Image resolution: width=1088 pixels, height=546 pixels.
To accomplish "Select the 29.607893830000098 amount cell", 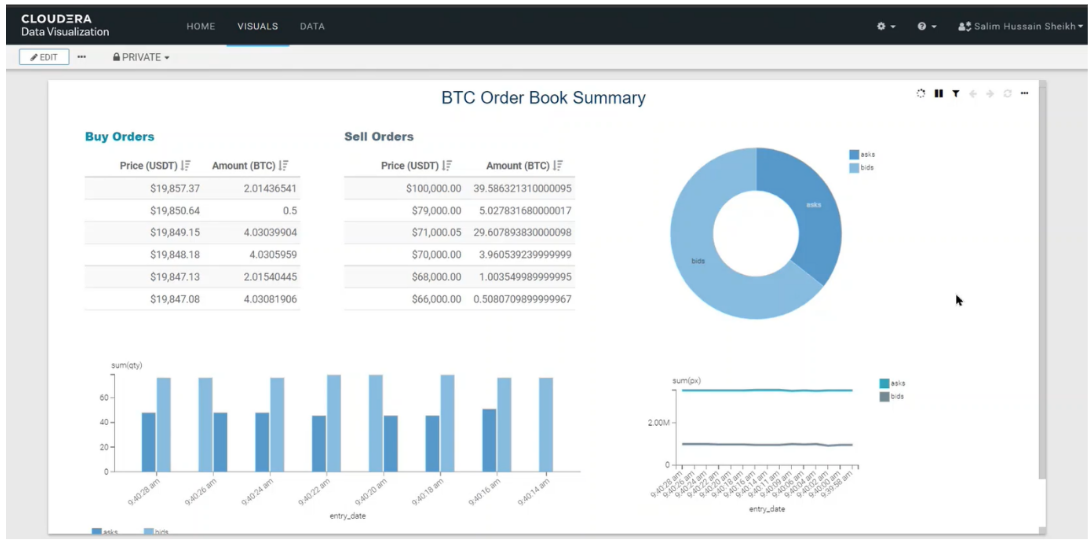I will [x=522, y=232].
